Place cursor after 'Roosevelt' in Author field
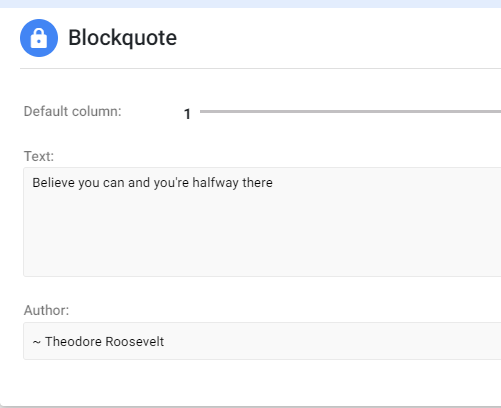Screen dimensions: 501x408 [164, 342]
